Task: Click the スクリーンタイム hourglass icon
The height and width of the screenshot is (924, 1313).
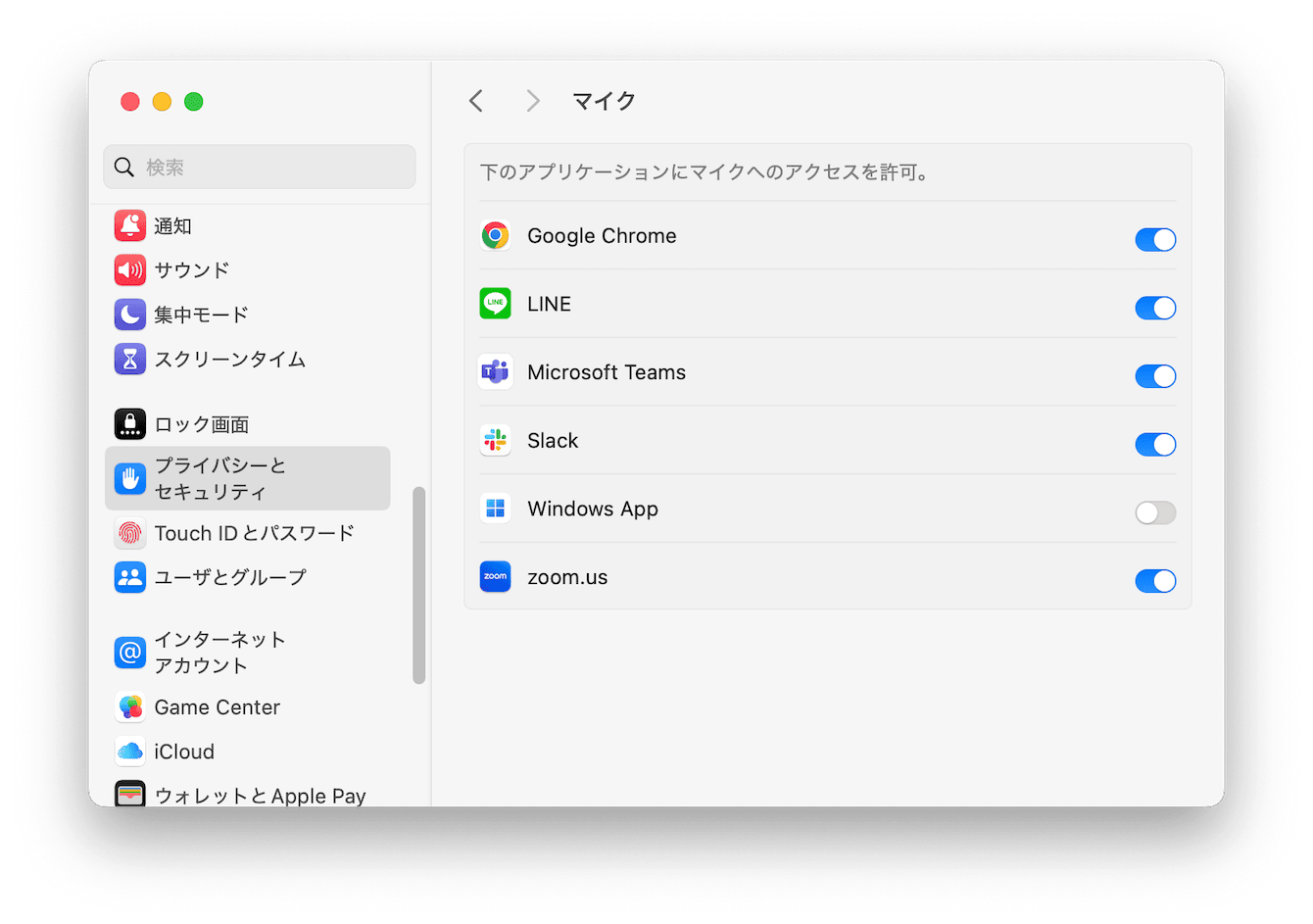Action: click(130, 359)
